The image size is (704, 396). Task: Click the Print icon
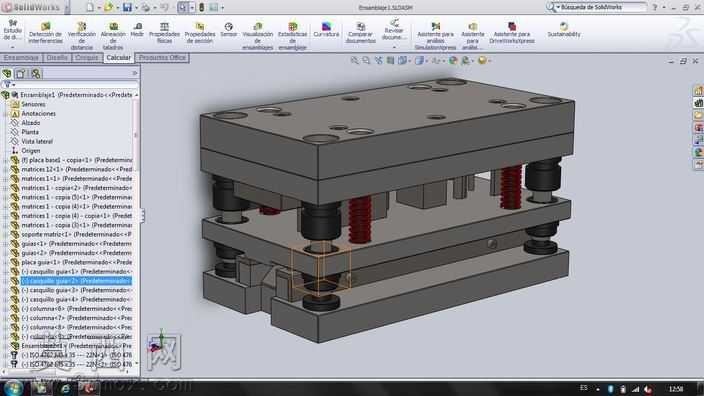145,7
